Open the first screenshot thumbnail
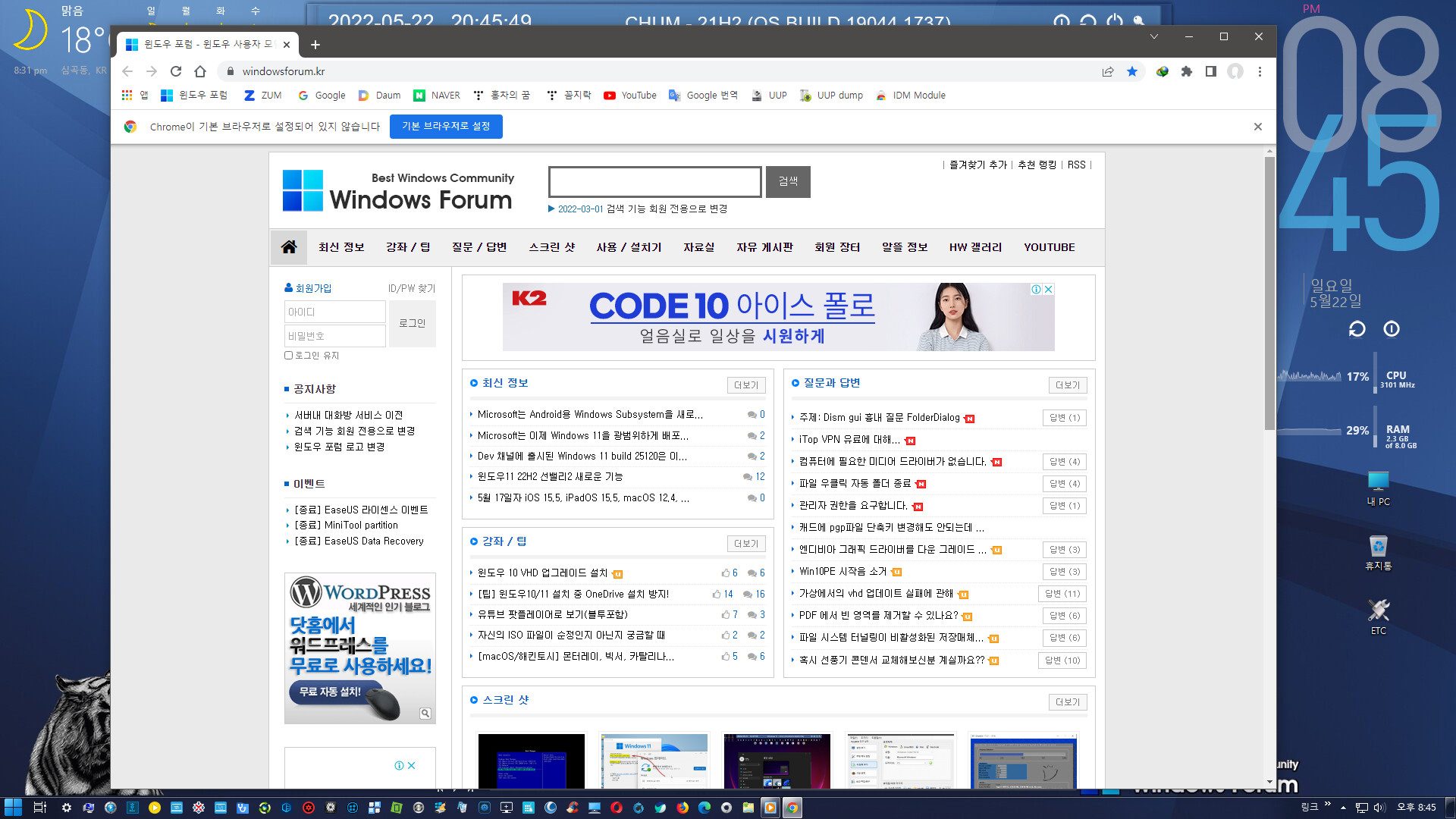The width and height of the screenshot is (1456, 819). tap(532, 761)
